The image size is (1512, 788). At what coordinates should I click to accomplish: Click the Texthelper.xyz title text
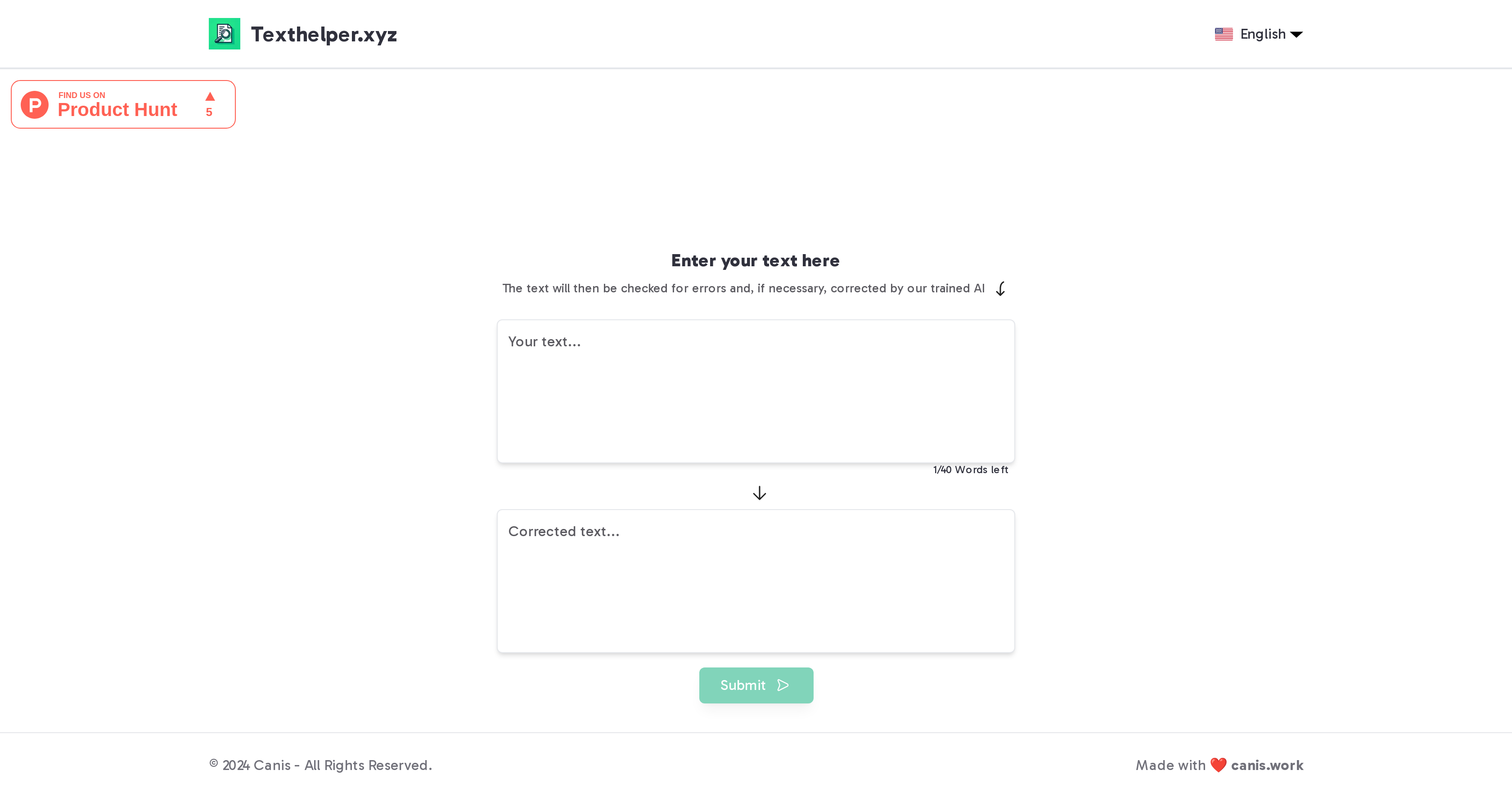pos(324,33)
